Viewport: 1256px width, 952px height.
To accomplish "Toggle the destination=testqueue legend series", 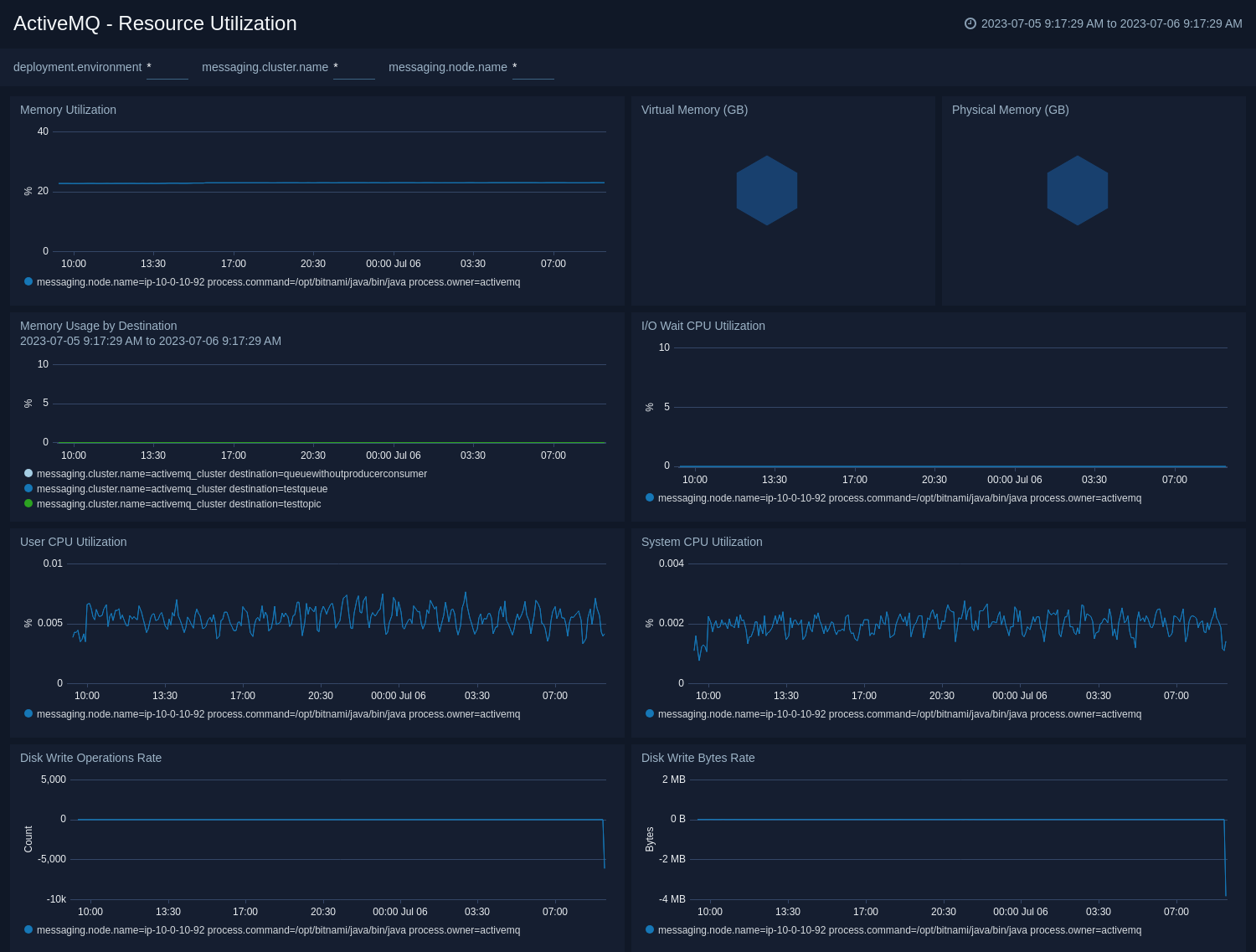I will (x=182, y=489).
